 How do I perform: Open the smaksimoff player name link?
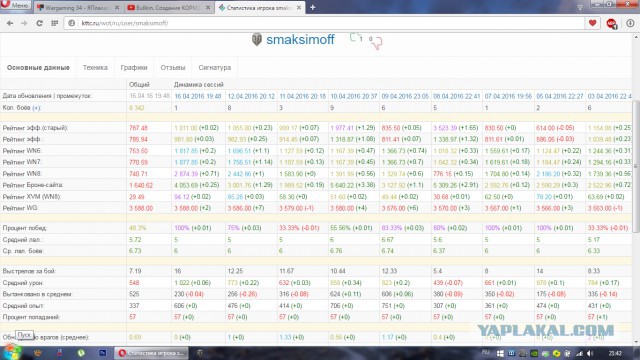point(300,40)
